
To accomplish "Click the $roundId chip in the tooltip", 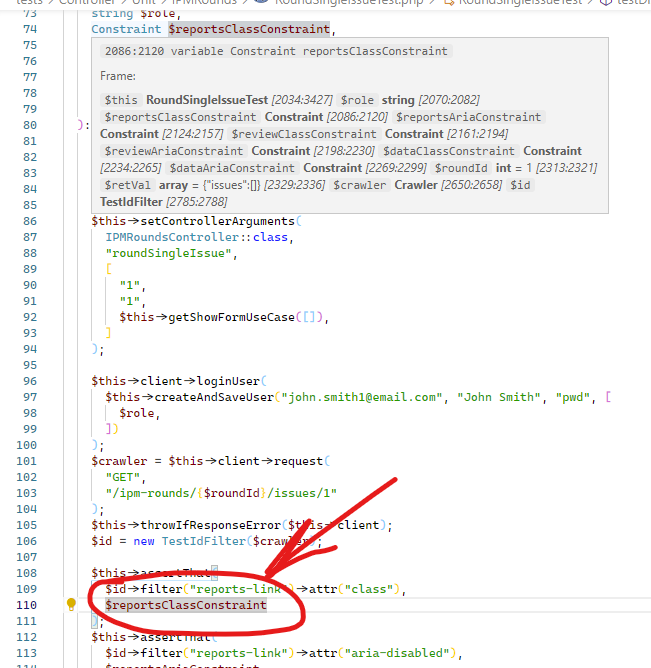I will point(461,168).
